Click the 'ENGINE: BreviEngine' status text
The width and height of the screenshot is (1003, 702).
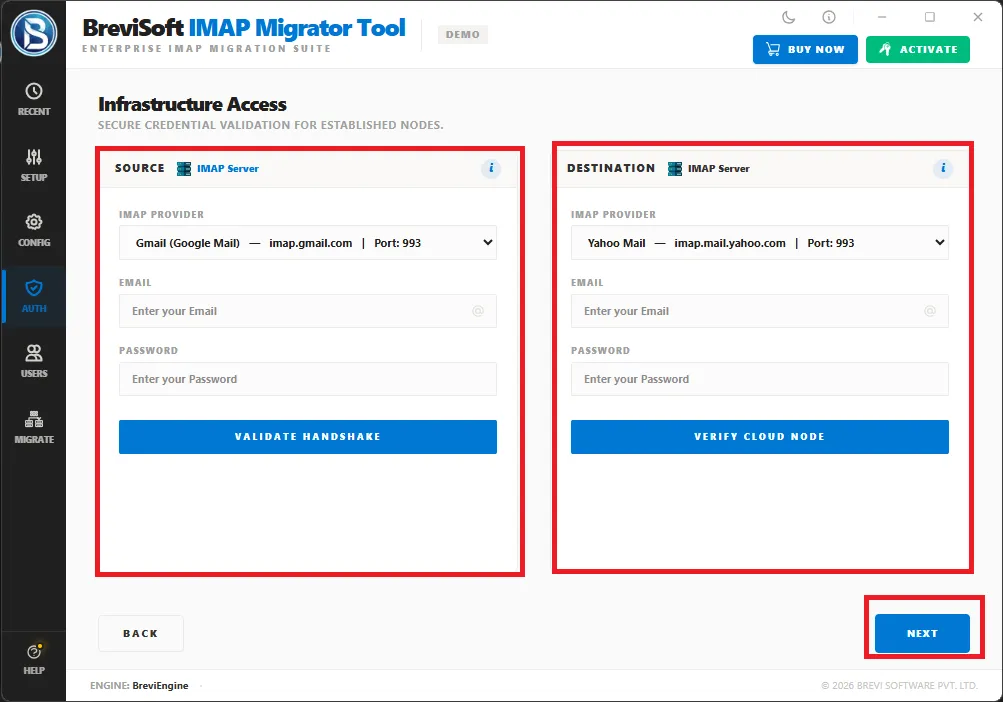click(x=139, y=686)
